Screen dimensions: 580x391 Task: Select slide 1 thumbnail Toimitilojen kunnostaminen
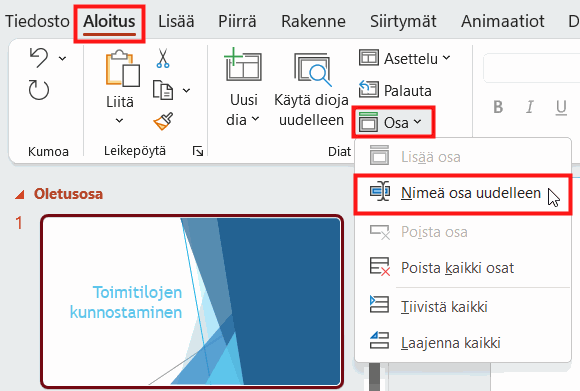[x=192, y=301]
